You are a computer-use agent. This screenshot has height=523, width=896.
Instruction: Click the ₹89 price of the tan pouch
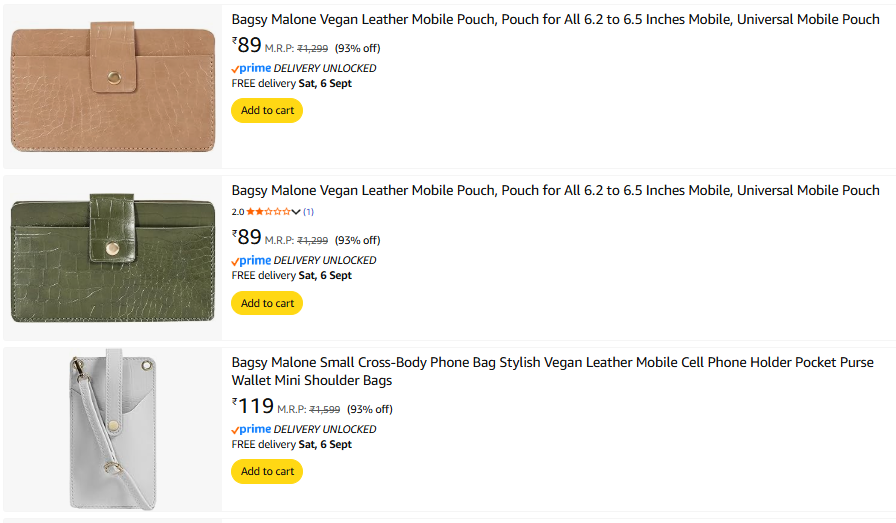[246, 45]
